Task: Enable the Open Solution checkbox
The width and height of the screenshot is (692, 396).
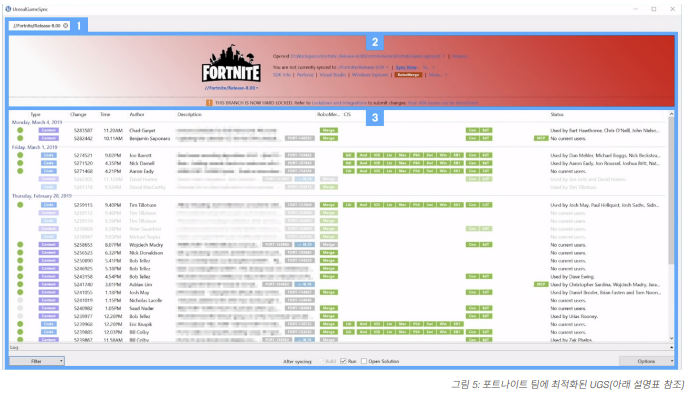Action: point(364,361)
